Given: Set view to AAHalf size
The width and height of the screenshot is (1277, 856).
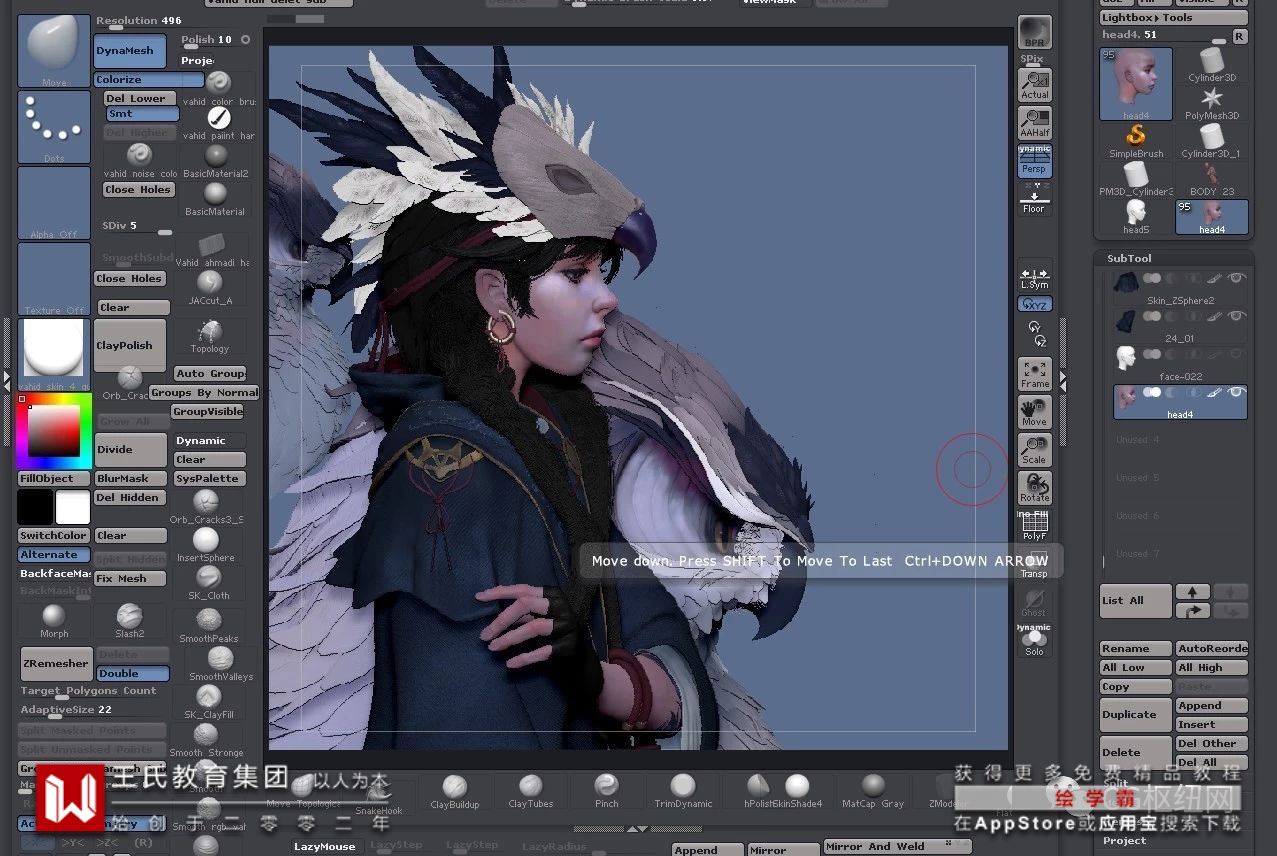Looking at the screenshot, I should pos(1034,123).
